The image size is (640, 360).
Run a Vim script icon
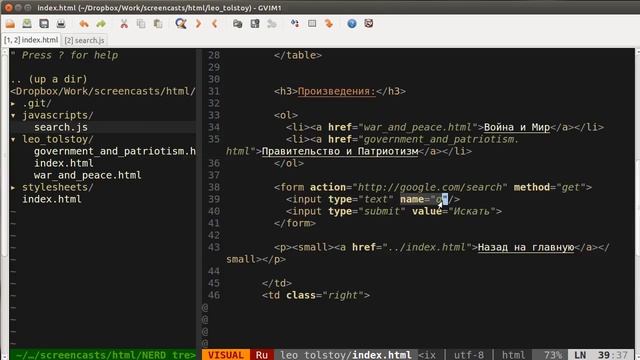click(x=271, y=24)
